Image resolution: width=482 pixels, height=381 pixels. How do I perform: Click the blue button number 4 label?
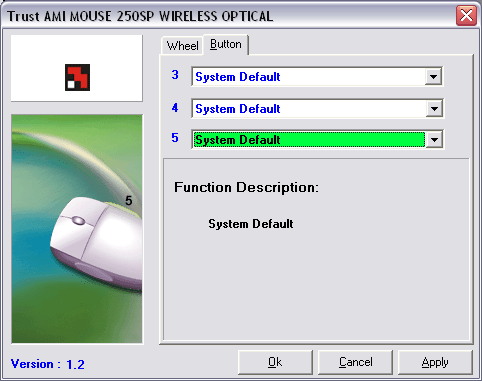point(175,108)
